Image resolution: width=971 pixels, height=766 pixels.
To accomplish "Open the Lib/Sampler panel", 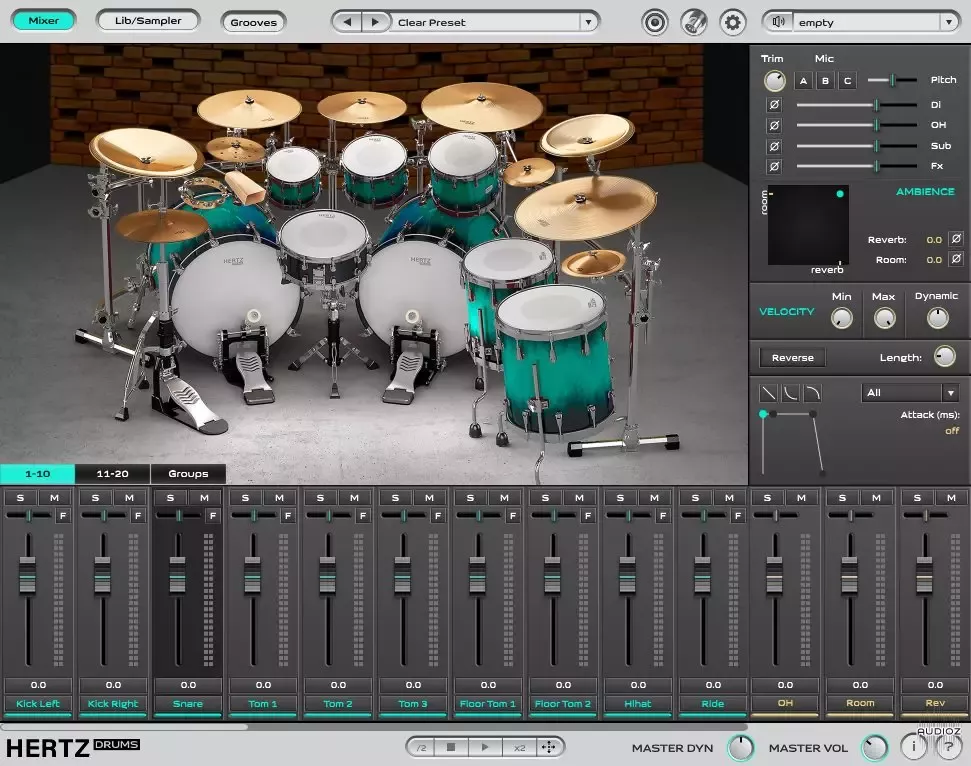I will coord(147,20).
